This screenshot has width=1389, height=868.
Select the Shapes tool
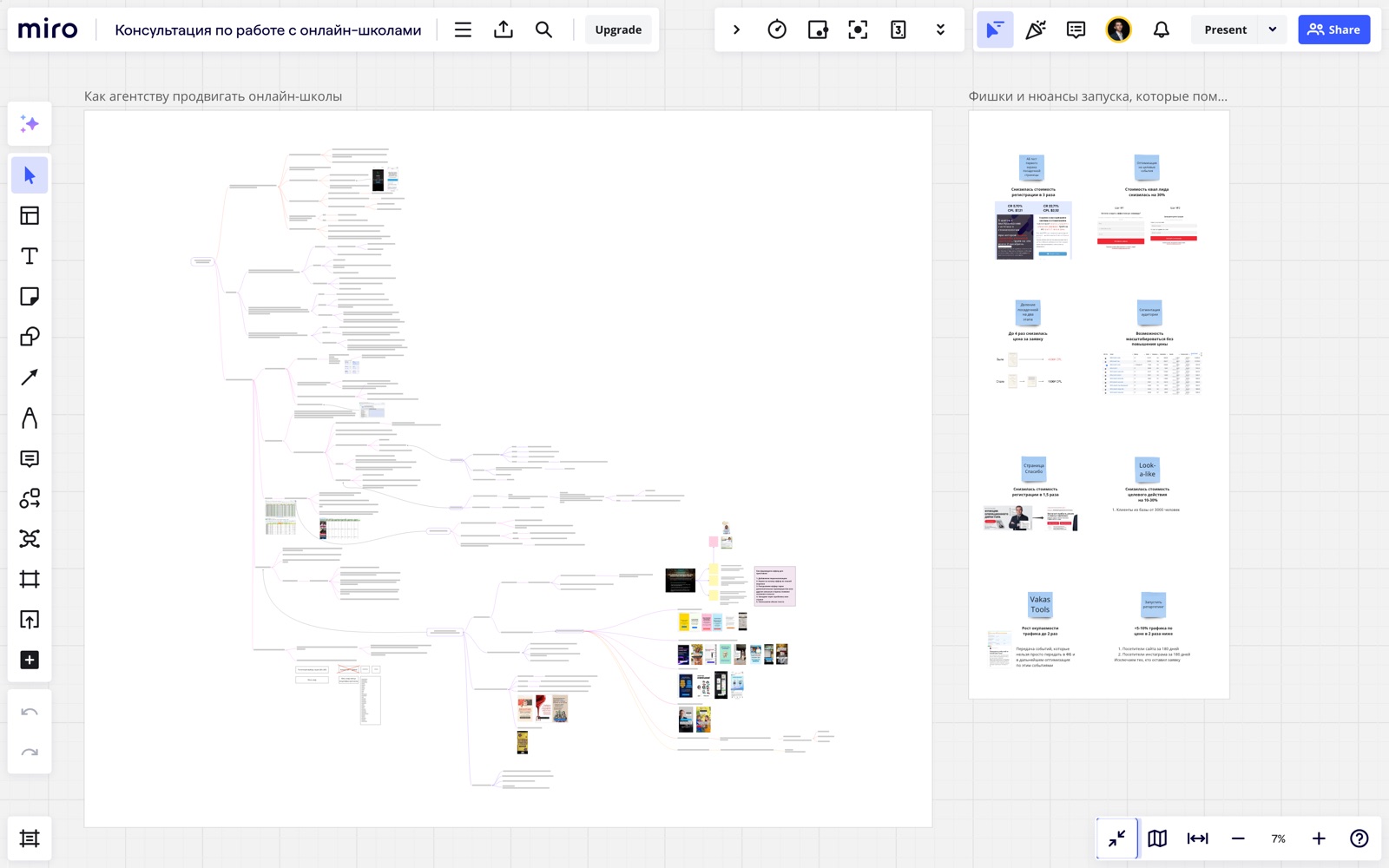30,337
